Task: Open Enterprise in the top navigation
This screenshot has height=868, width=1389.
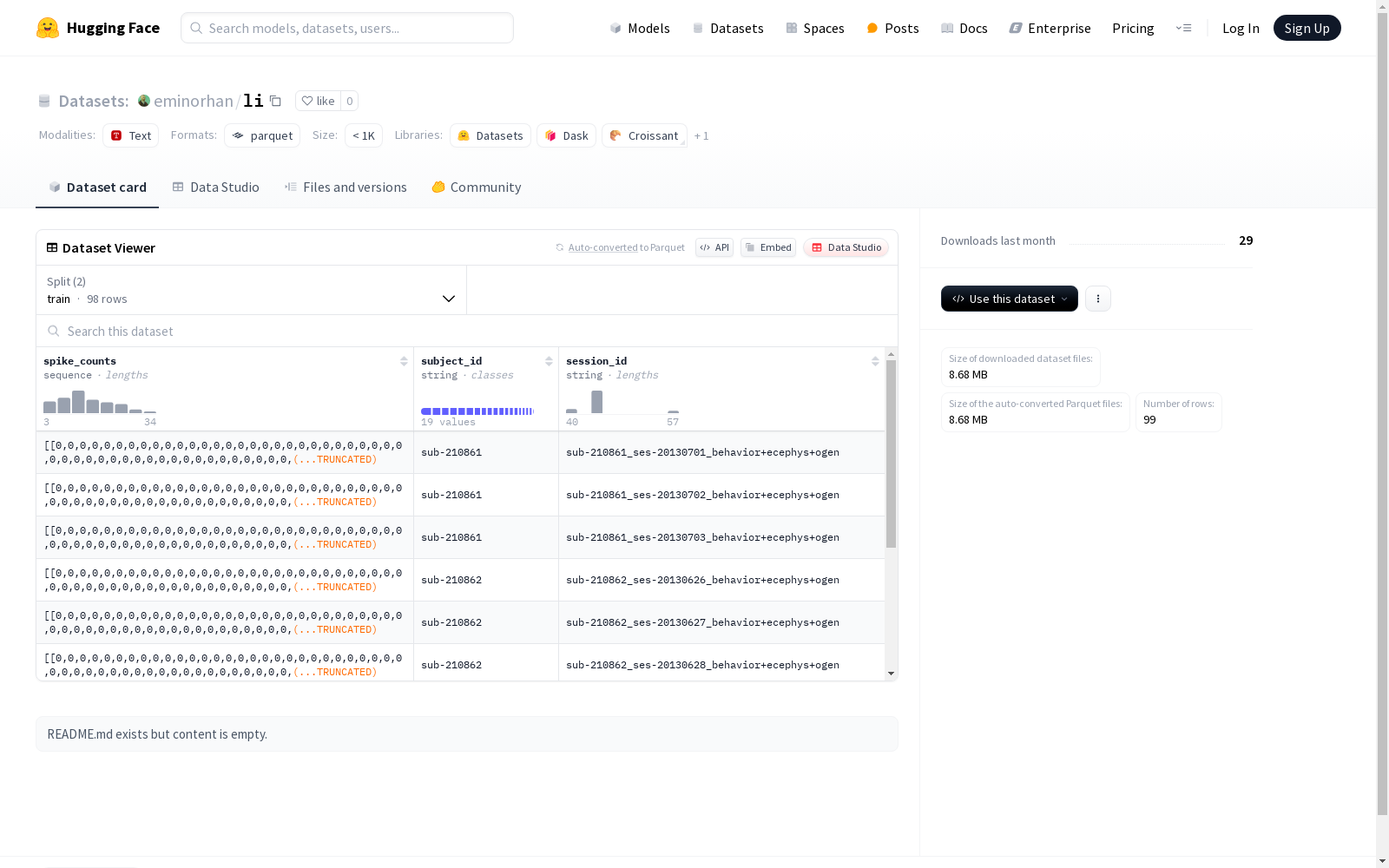Action: pyautogui.click(x=1050, y=28)
